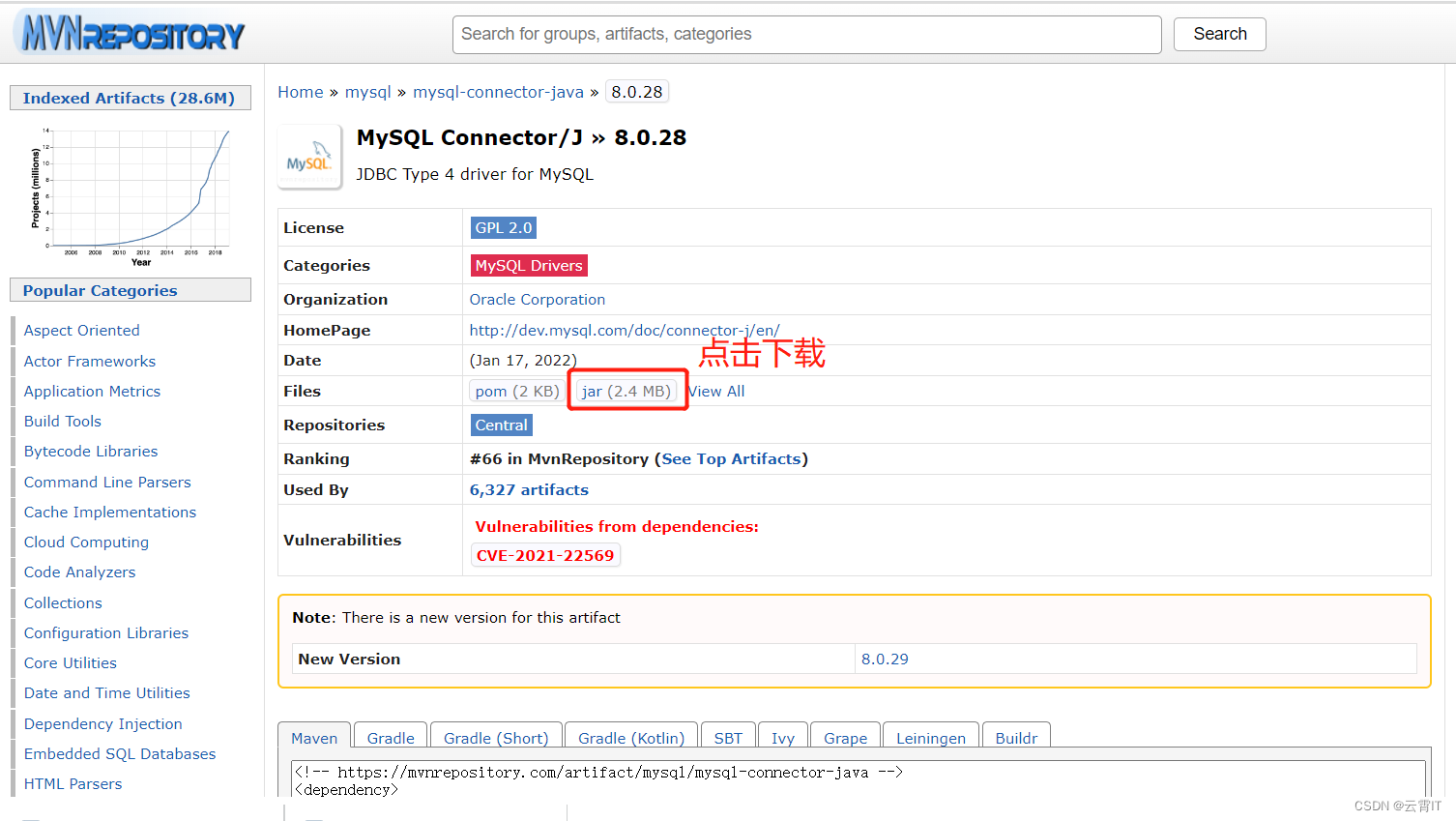Image resolution: width=1456 pixels, height=821 pixels.
Task: Open the MySQL Drivers category tag
Action: pos(529,266)
